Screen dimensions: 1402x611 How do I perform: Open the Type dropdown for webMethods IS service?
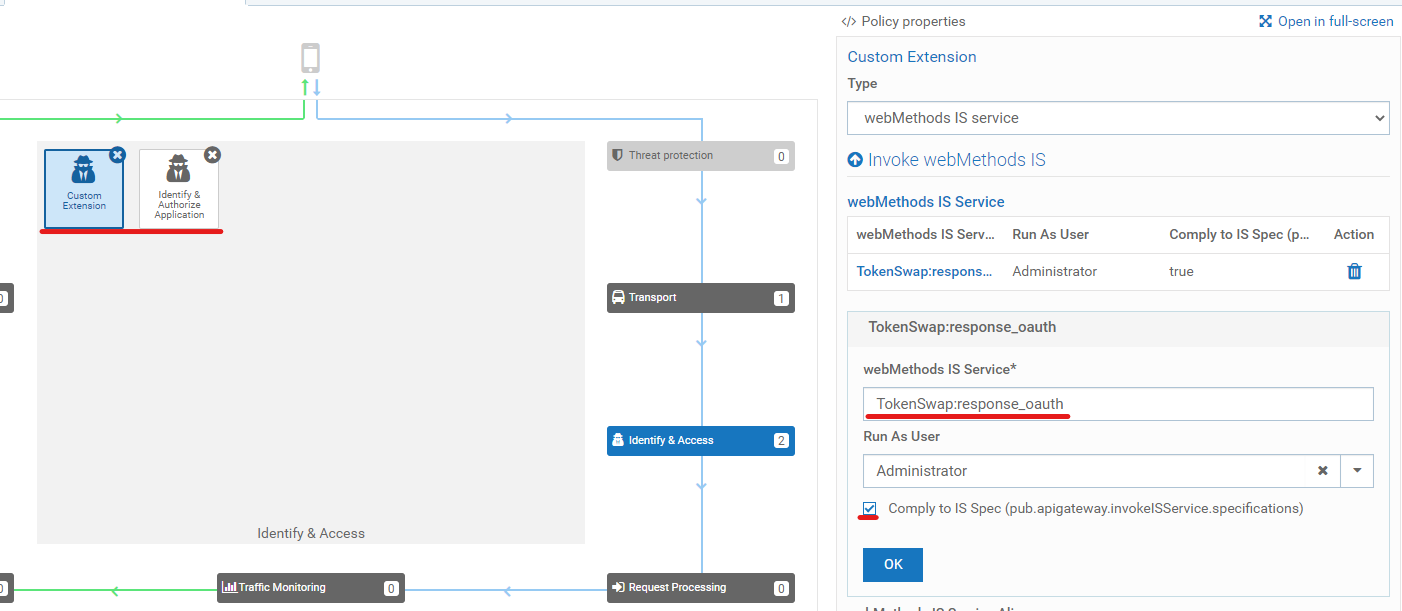(1117, 118)
